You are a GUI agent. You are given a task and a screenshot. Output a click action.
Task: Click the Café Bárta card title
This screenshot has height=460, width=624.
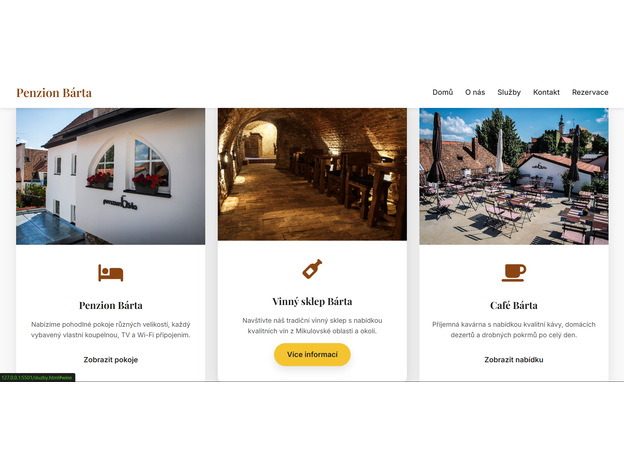tap(514, 306)
